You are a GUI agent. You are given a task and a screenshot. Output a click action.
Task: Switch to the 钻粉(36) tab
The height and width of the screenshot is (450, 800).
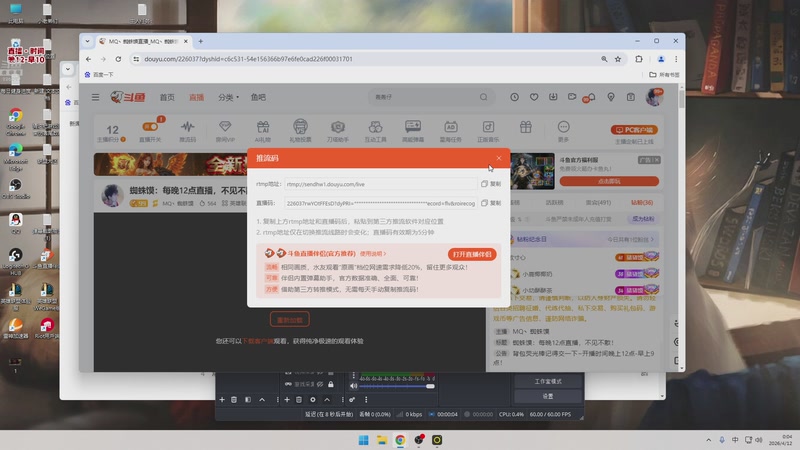[x=642, y=203]
